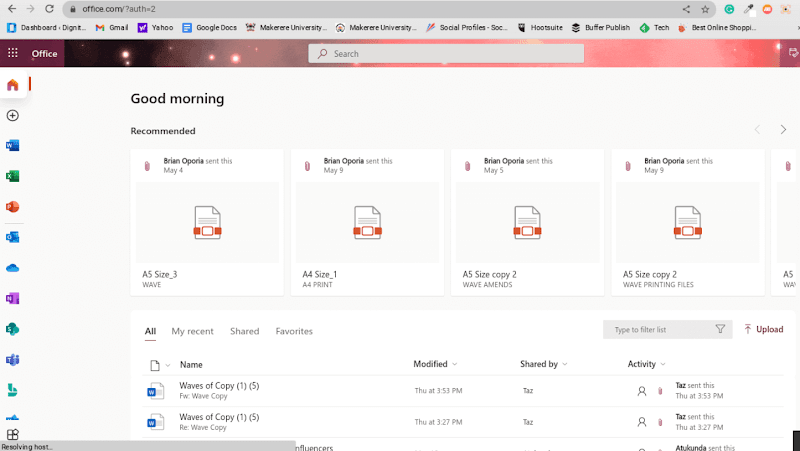Click the browser address bar URL
Viewport: 800px width, 451px height.
(x=119, y=9)
